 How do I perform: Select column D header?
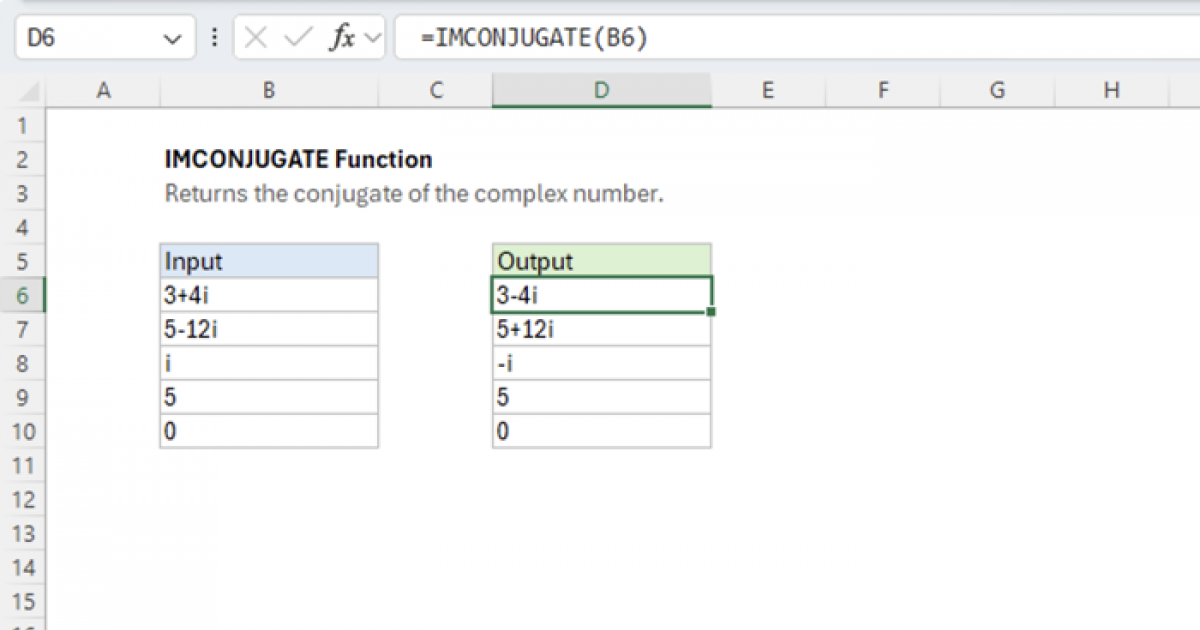[601, 89]
